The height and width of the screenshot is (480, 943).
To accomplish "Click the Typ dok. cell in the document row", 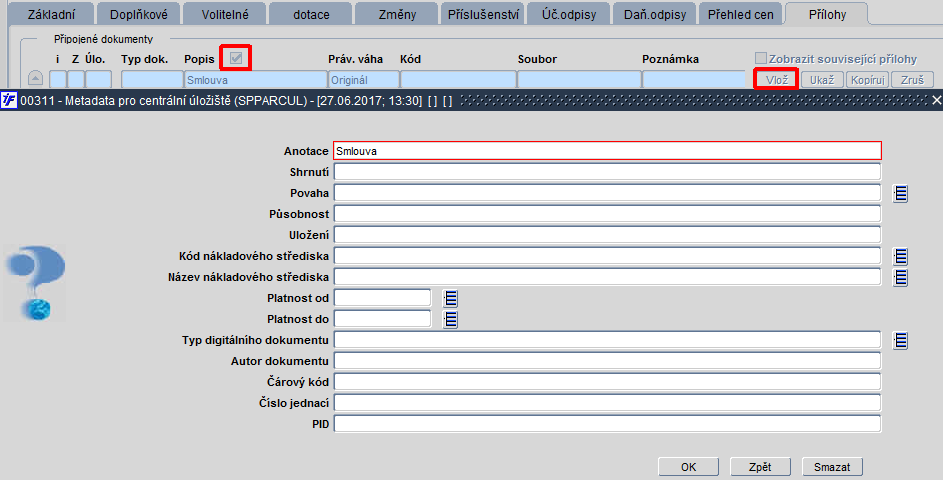I will tap(152, 79).
